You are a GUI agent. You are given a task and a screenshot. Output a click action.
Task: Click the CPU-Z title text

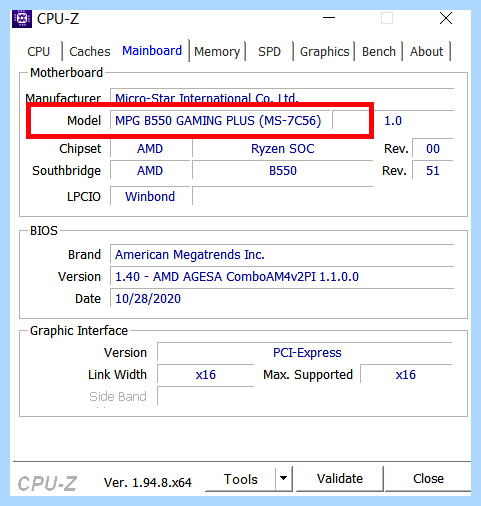[58, 19]
